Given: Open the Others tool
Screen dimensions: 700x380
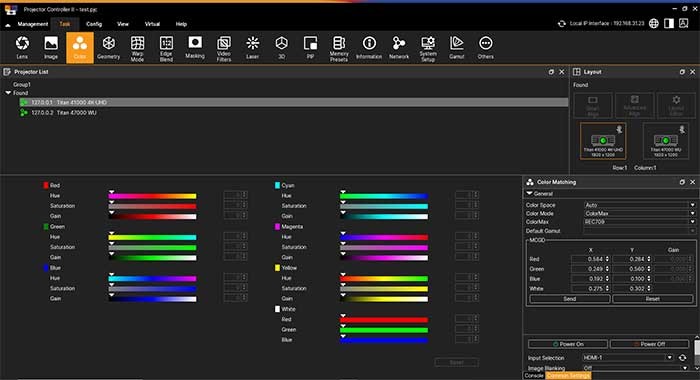Looking at the screenshot, I should [x=486, y=48].
